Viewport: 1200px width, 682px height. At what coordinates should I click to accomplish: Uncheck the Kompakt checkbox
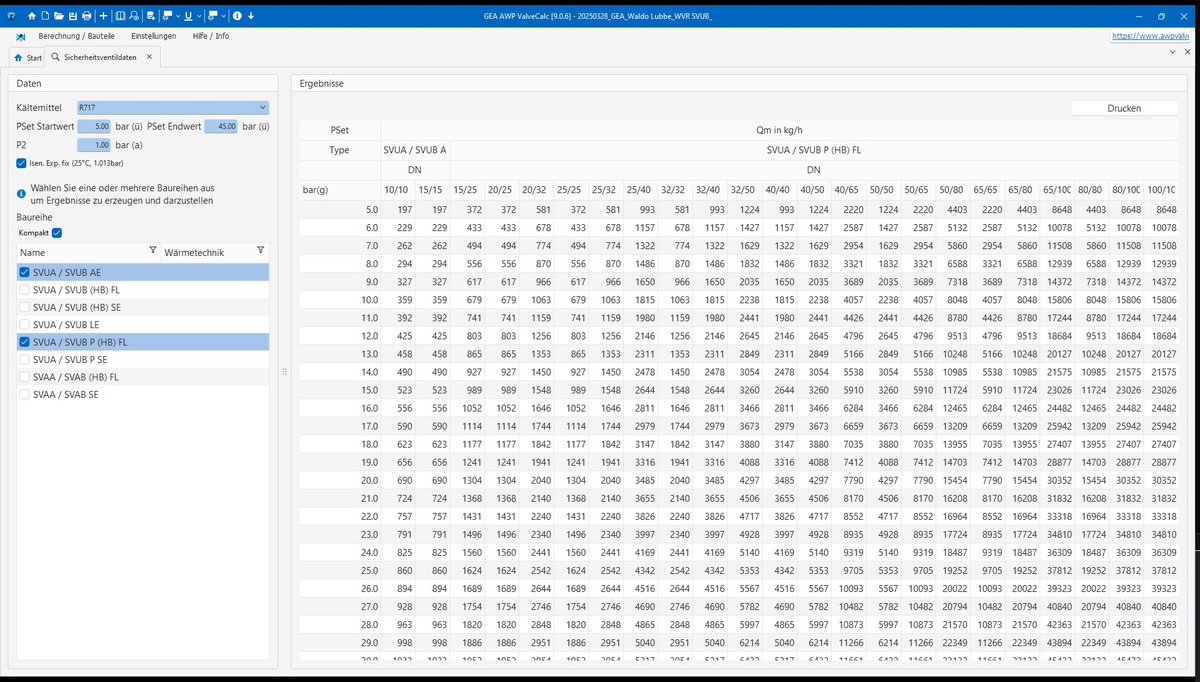click(57, 233)
